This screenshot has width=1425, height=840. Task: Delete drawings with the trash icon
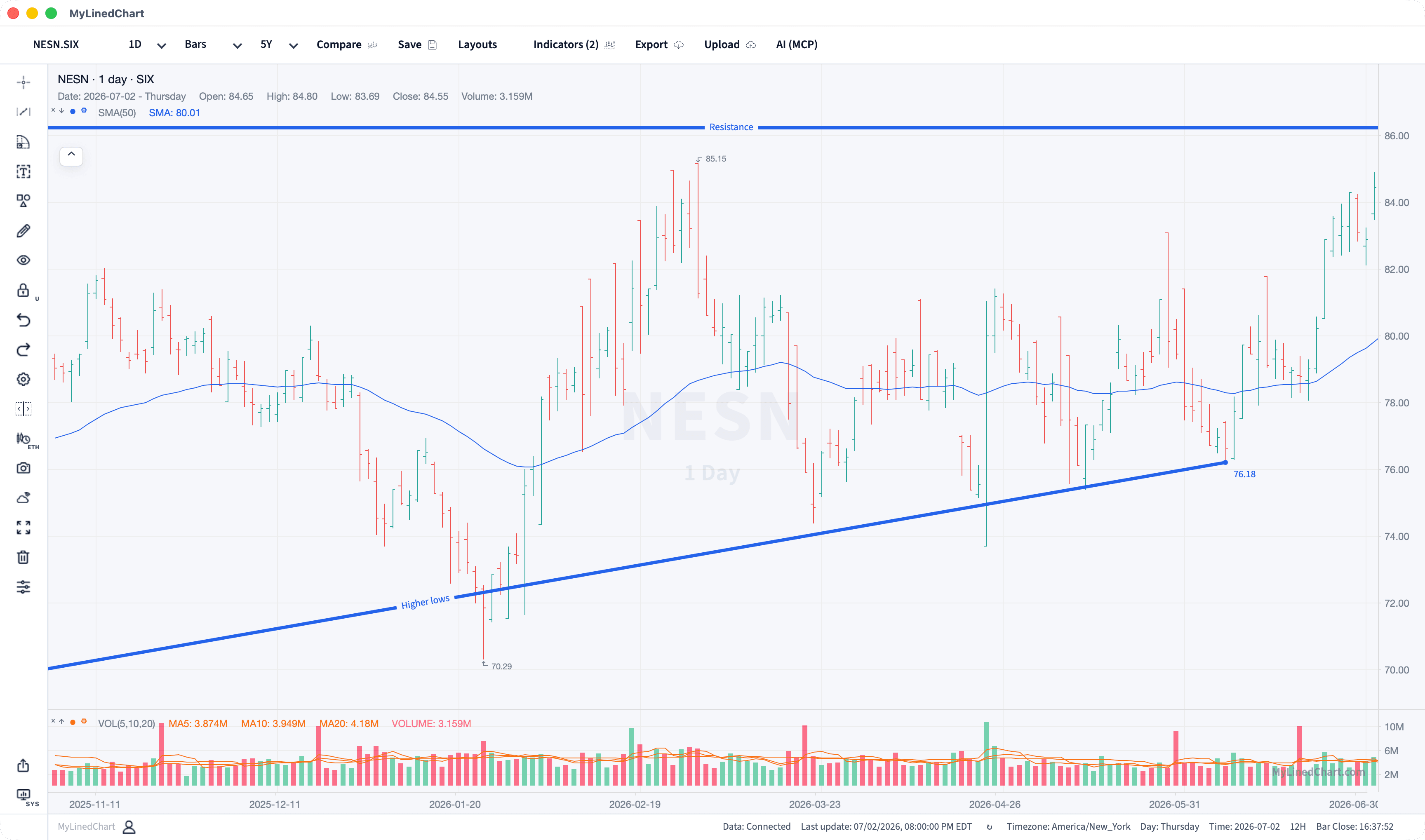click(23, 558)
